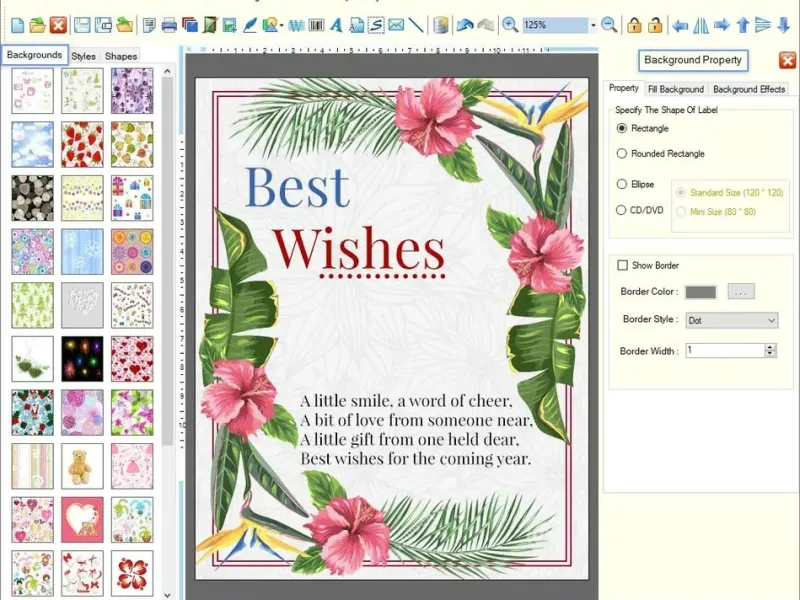Screen dimensions: 800x600
Task: Select Standard Size (120 * 120) option
Action: click(x=681, y=192)
